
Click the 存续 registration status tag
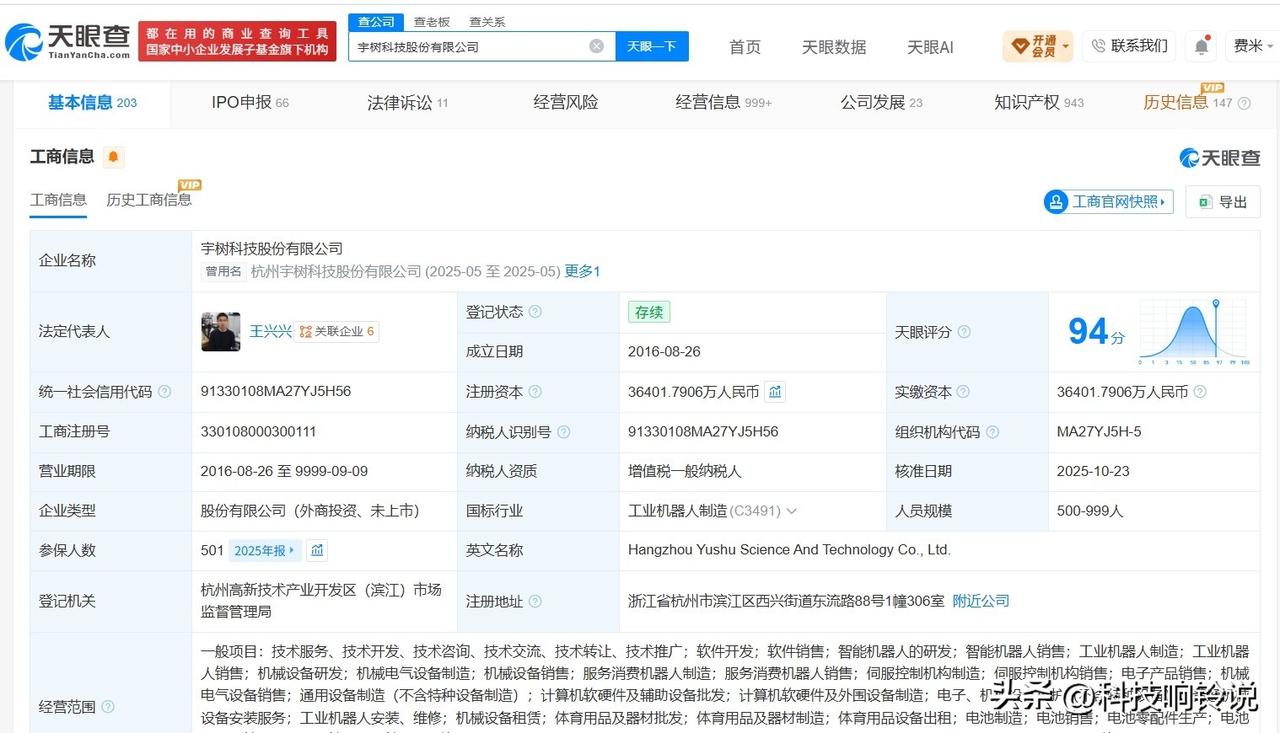tap(649, 312)
